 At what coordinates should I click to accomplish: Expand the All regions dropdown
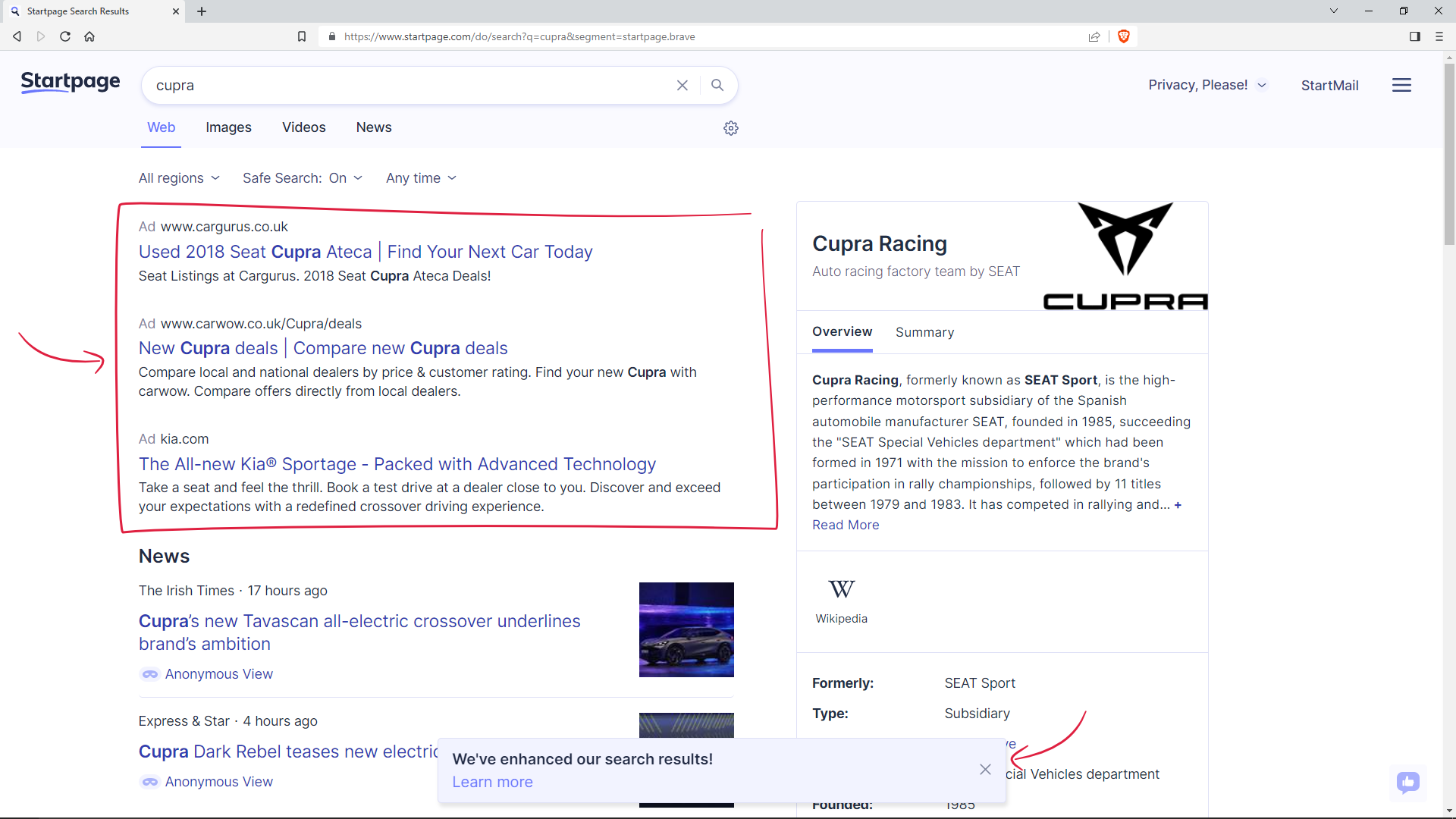click(179, 178)
